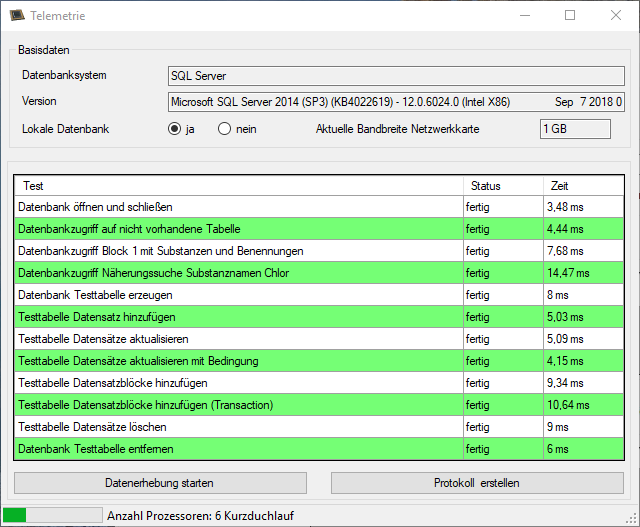The height and width of the screenshot is (527, 640).
Task: Click 'Datenerhebung starten' button
Action: tap(159, 483)
